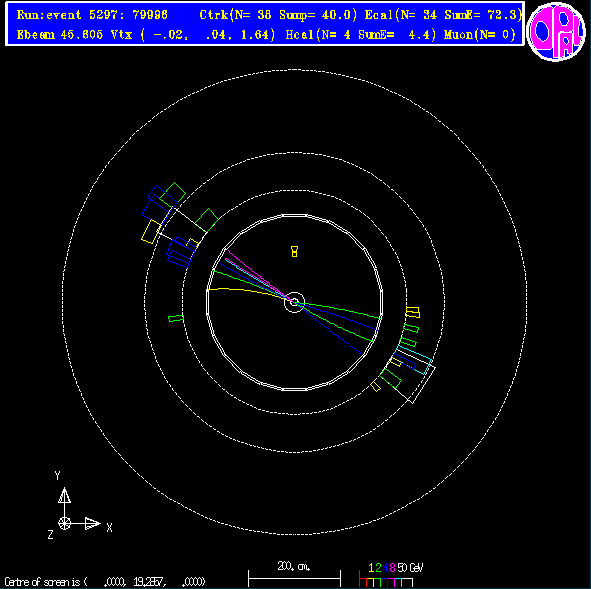
Task: Click the Muon(N= 0) header entry
Action: click(480, 35)
